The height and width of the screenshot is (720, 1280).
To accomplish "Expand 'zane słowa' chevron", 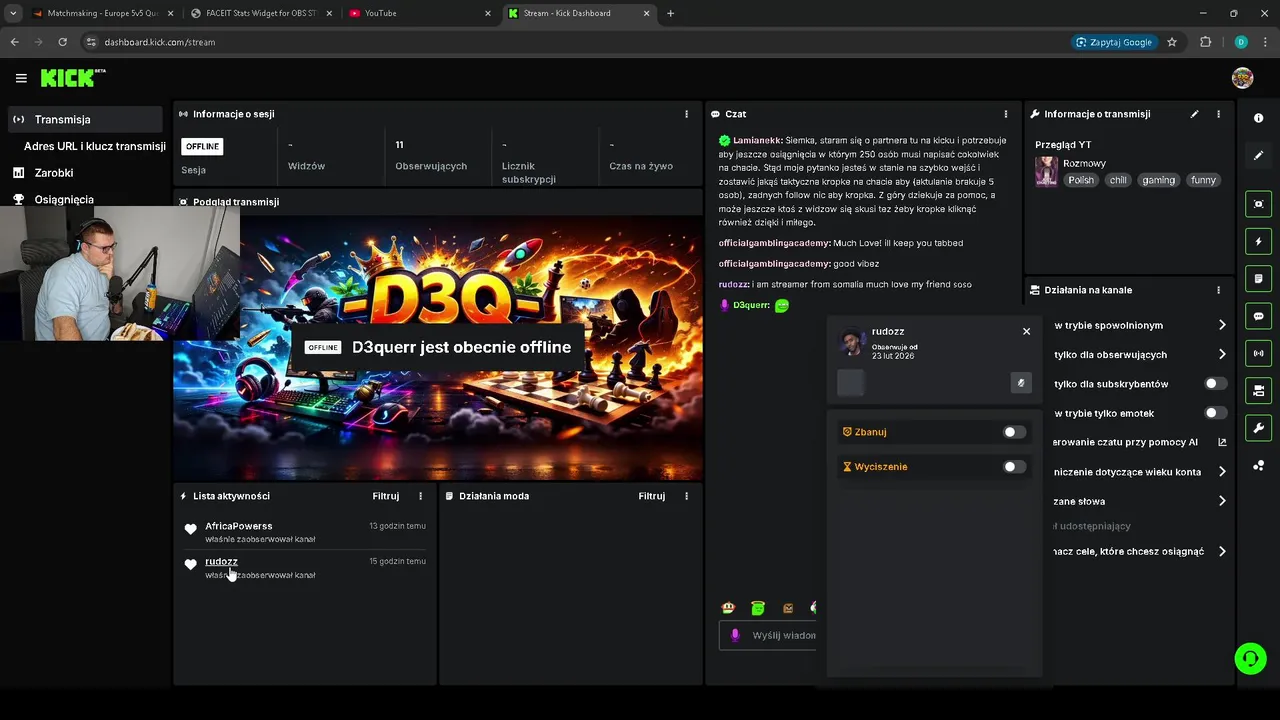I will 1222,501.
